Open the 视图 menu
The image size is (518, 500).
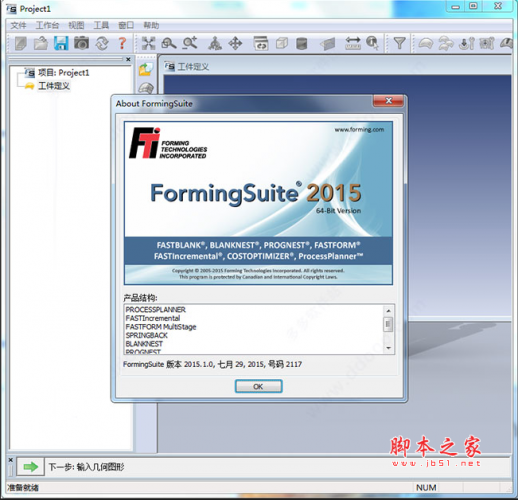pos(76,25)
